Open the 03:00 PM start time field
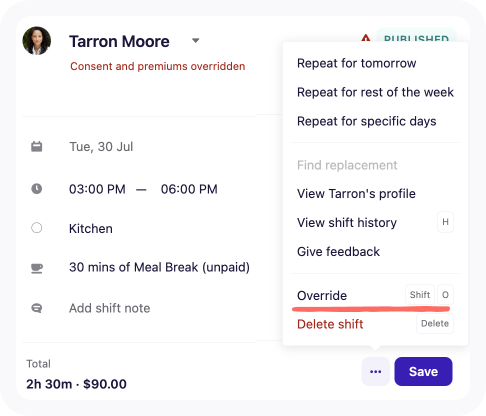 [x=97, y=189]
